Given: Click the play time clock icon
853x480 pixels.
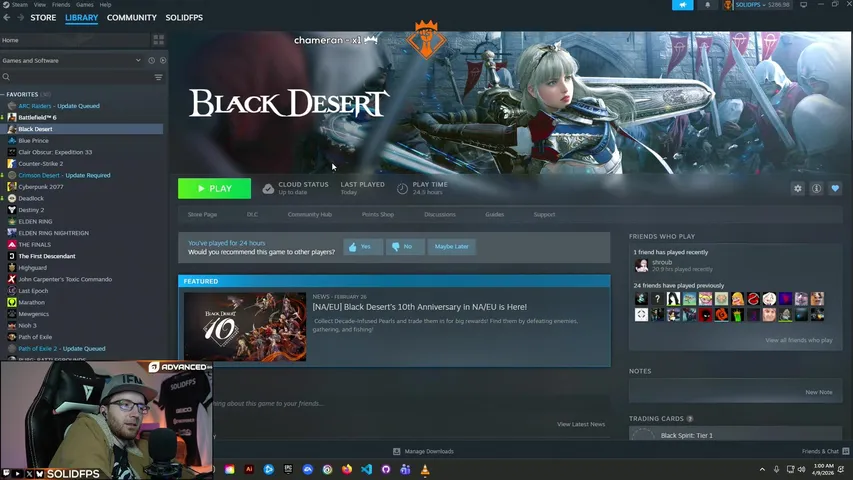Looking at the screenshot, I should pos(402,188).
